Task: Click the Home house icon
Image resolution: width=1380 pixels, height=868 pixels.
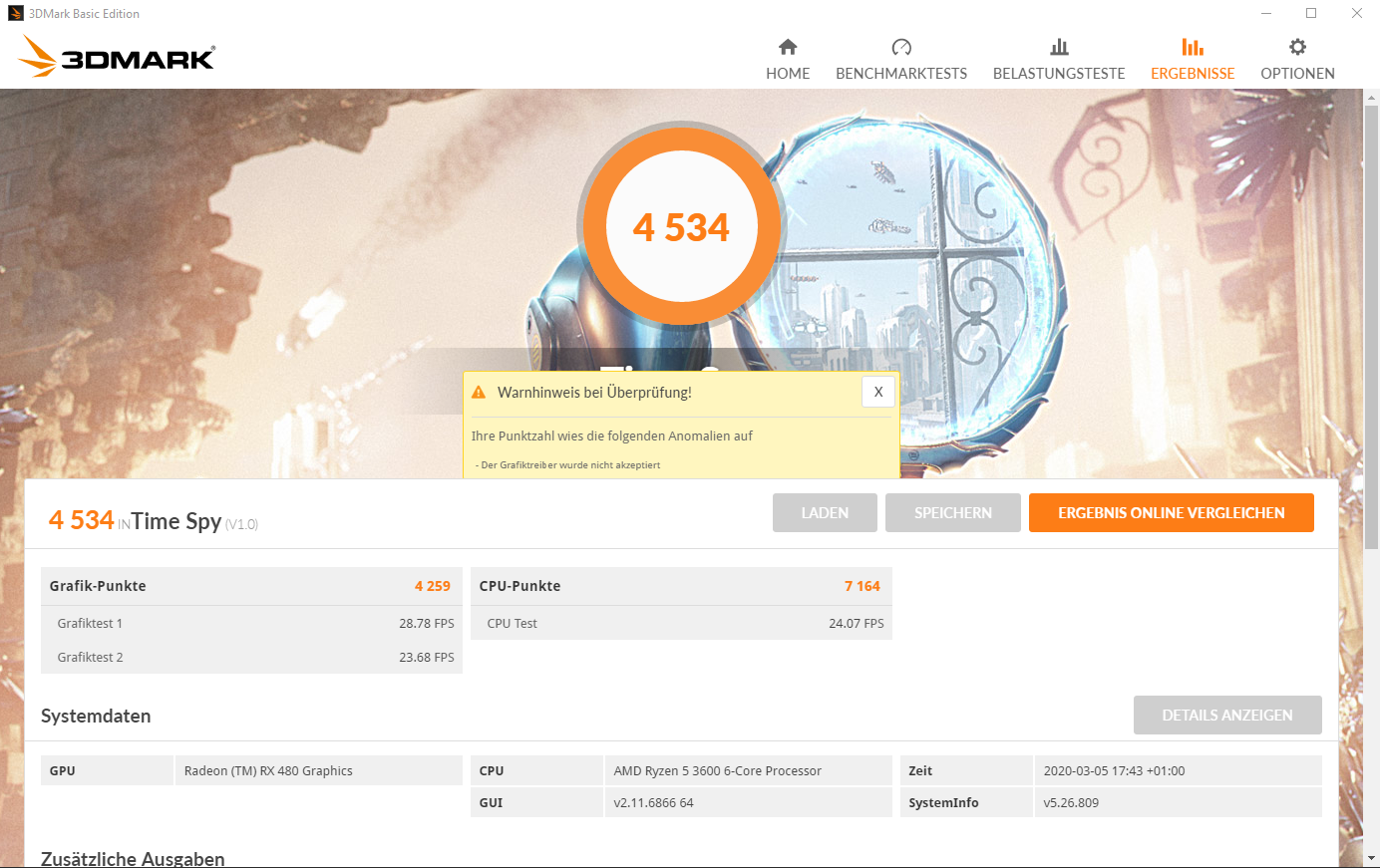Action: [788, 47]
